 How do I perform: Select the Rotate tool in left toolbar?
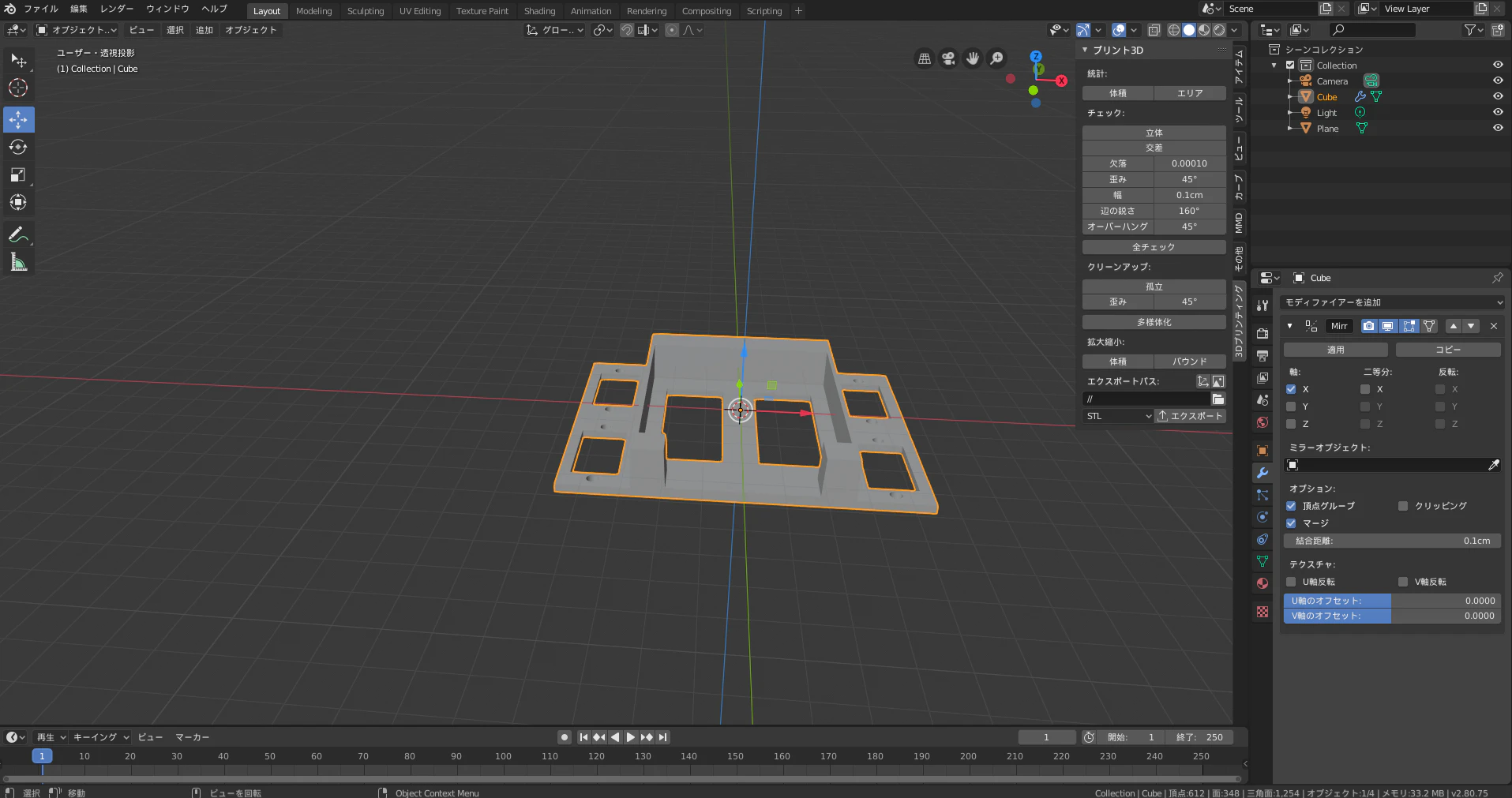[18, 148]
